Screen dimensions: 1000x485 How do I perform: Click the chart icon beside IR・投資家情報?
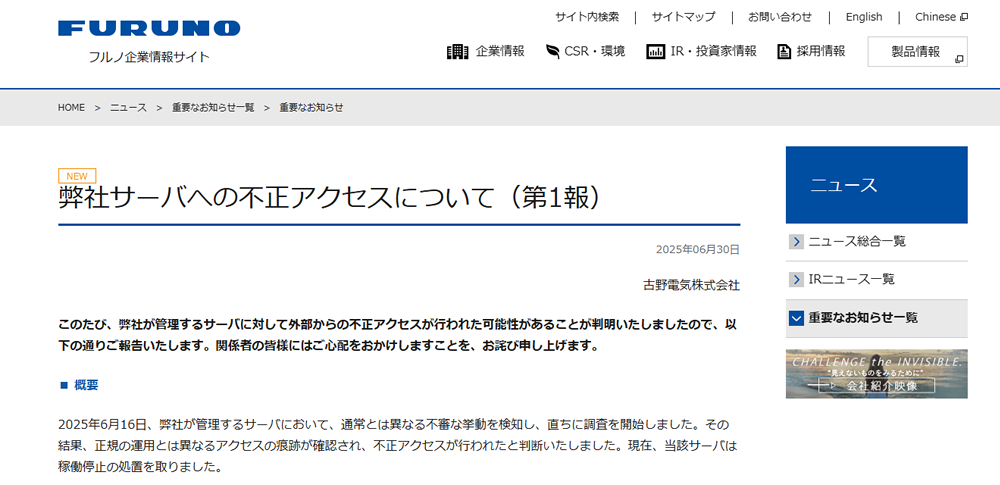pyautogui.click(x=656, y=52)
